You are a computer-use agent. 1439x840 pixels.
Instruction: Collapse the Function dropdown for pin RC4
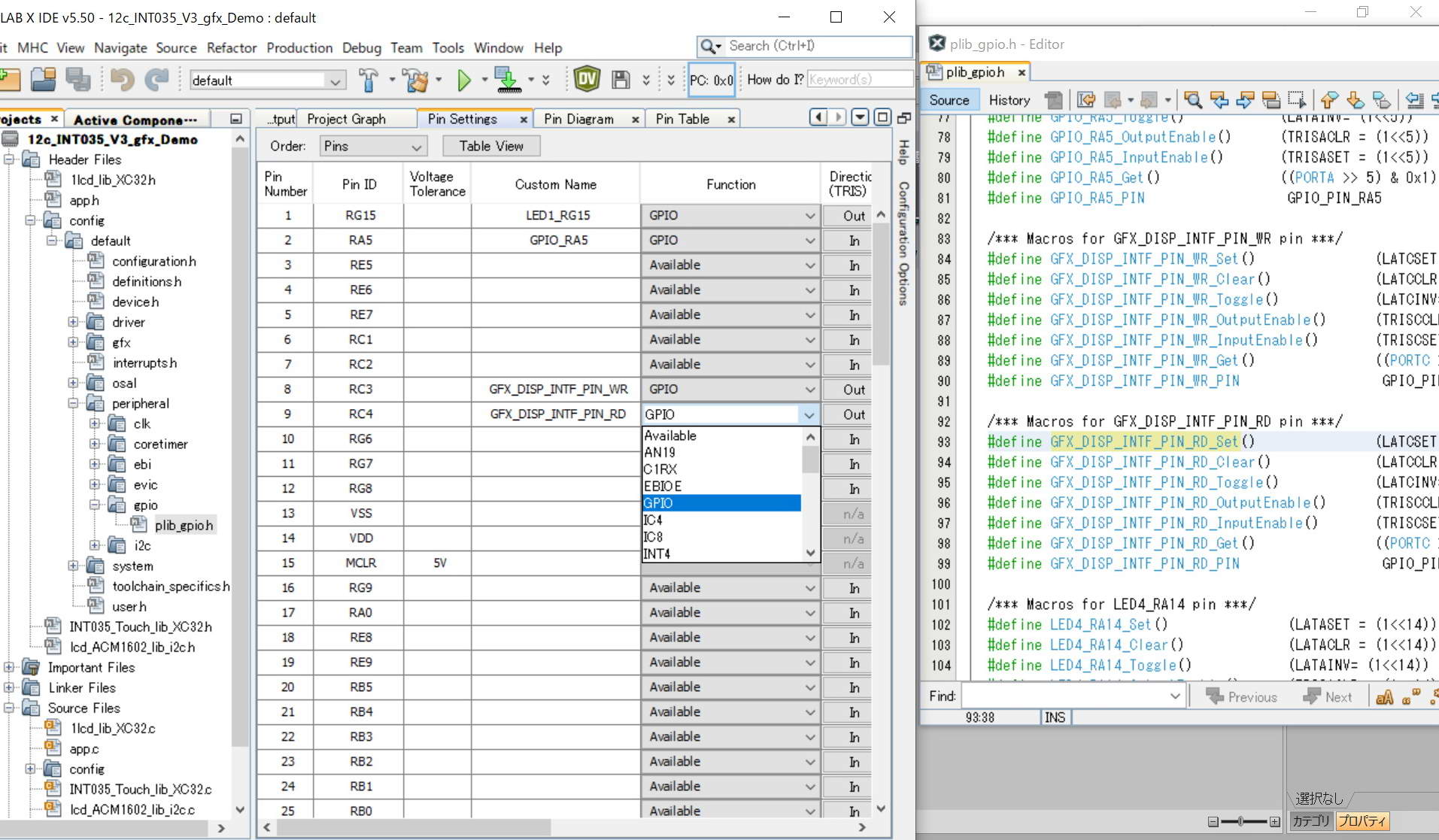(x=809, y=414)
